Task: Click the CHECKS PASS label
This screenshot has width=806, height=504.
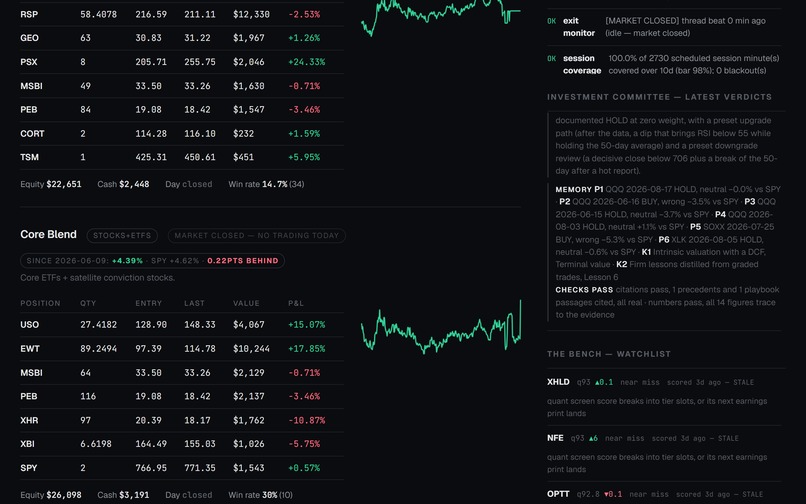Action: (x=584, y=290)
